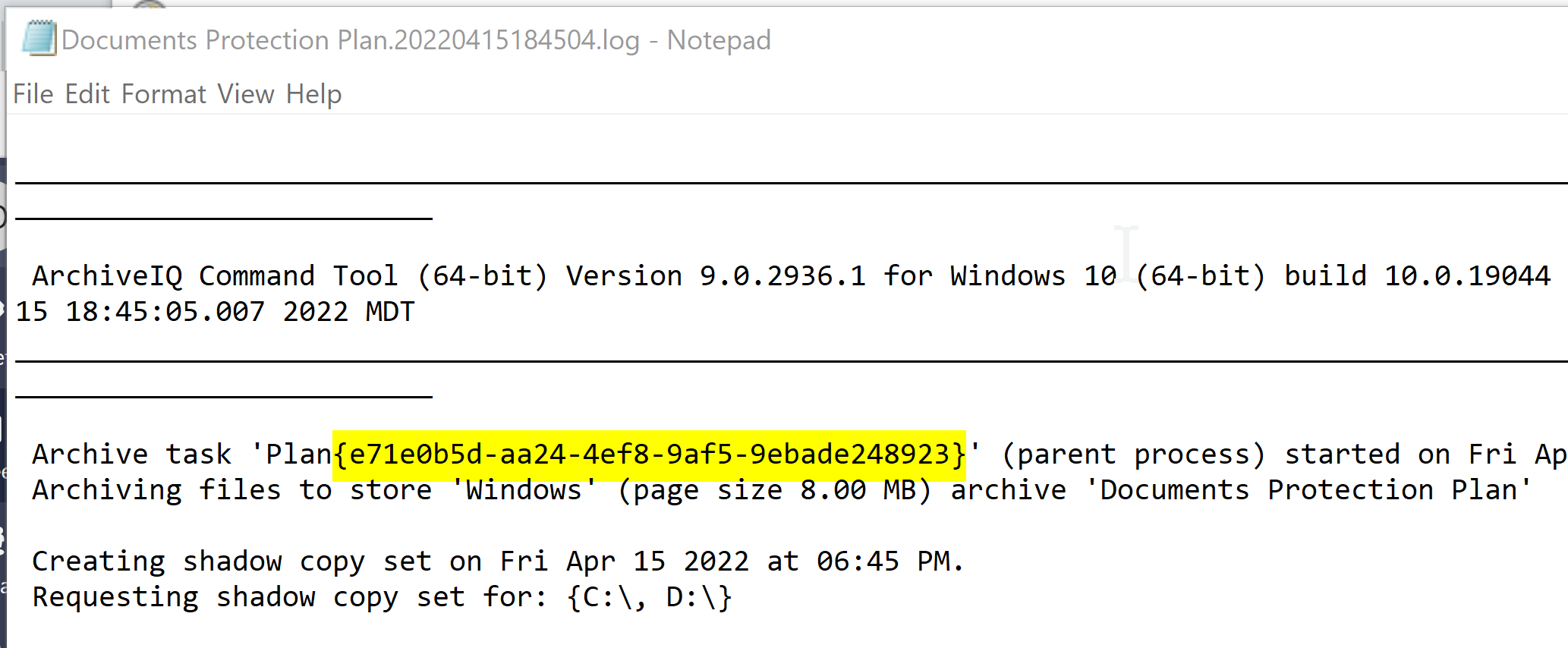Place cursor at the {C:\, D:\} volumes
The image size is (1568, 648).
(650, 597)
